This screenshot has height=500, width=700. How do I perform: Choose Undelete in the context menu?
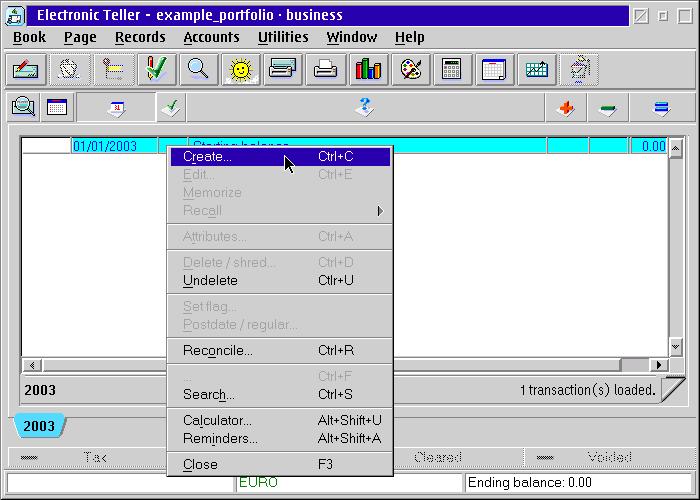click(x=280, y=280)
